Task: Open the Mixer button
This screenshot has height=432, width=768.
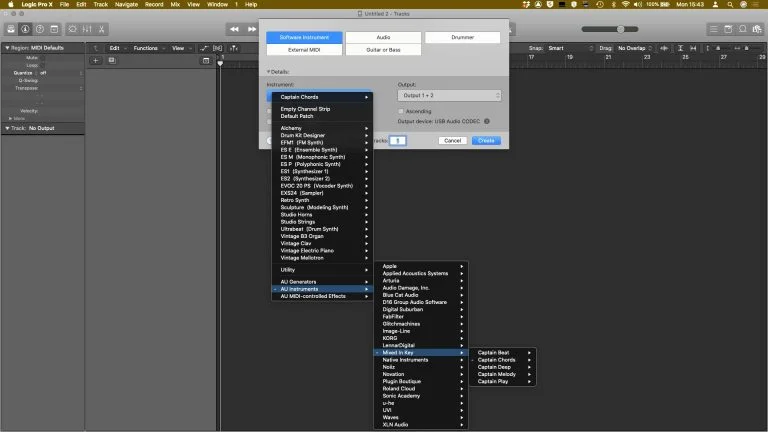Action: (x=87, y=29)
